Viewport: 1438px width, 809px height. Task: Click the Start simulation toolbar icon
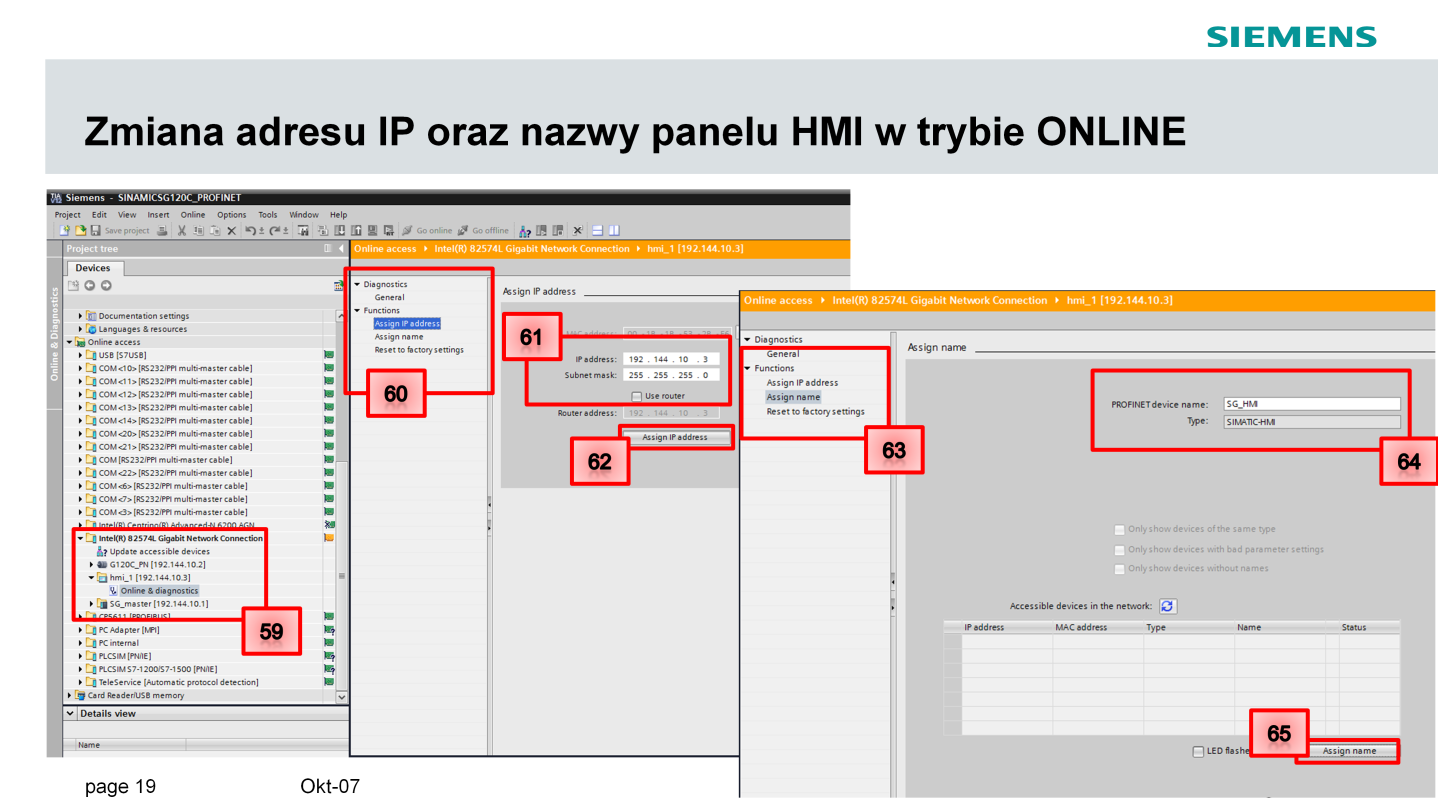coord(372,231)
